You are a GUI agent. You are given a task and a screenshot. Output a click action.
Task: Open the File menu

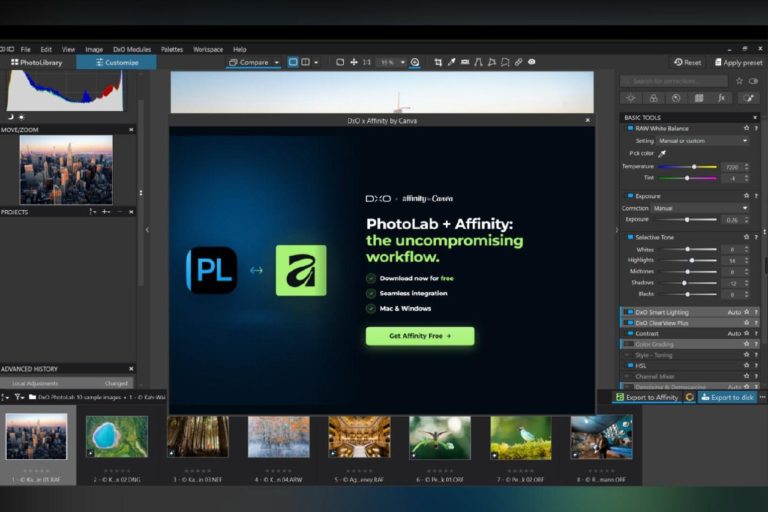[25, 49]
